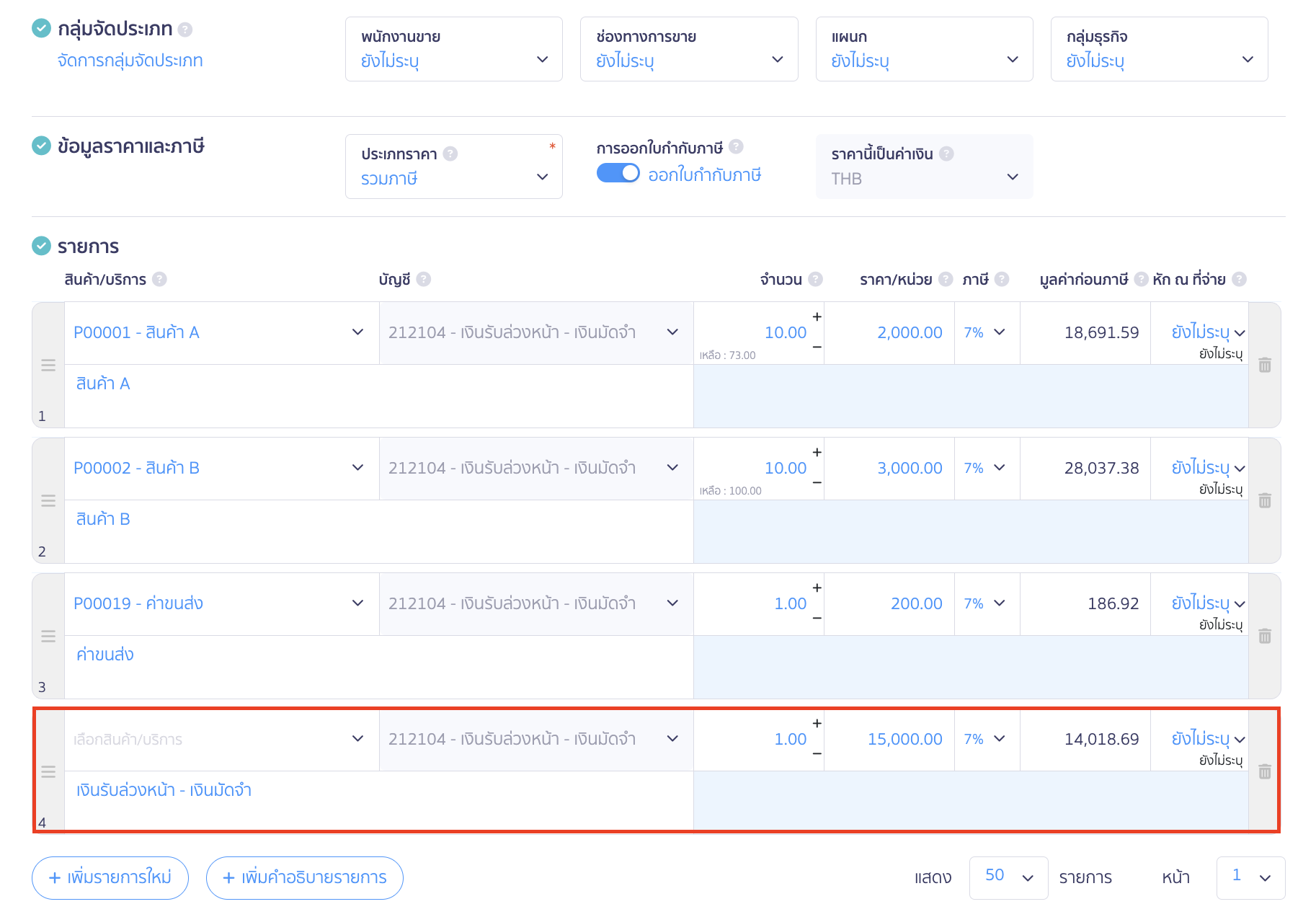
Task: Click pre-tax value 14,018.69
Action: tap(1101, 739)
